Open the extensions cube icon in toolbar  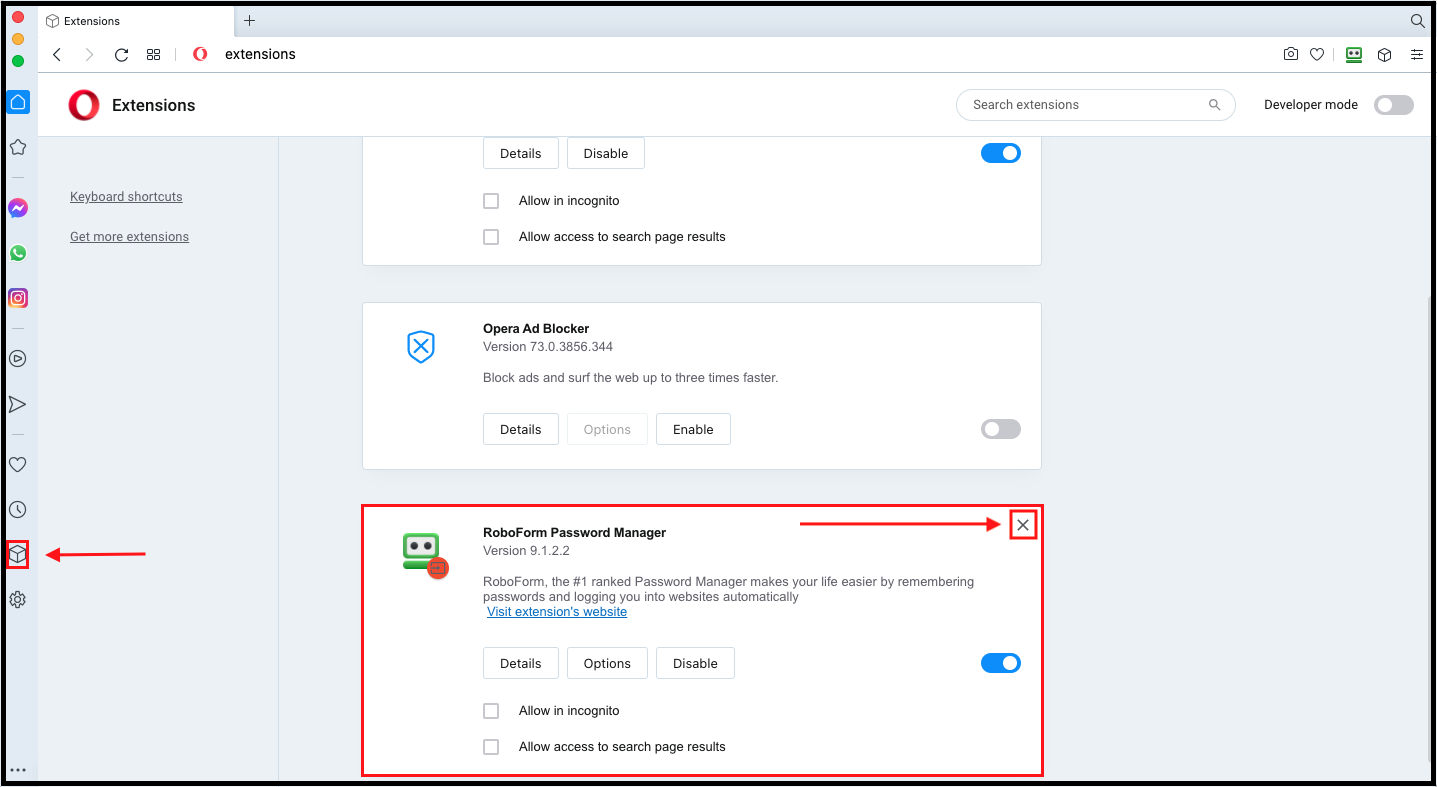[1385, 55]
